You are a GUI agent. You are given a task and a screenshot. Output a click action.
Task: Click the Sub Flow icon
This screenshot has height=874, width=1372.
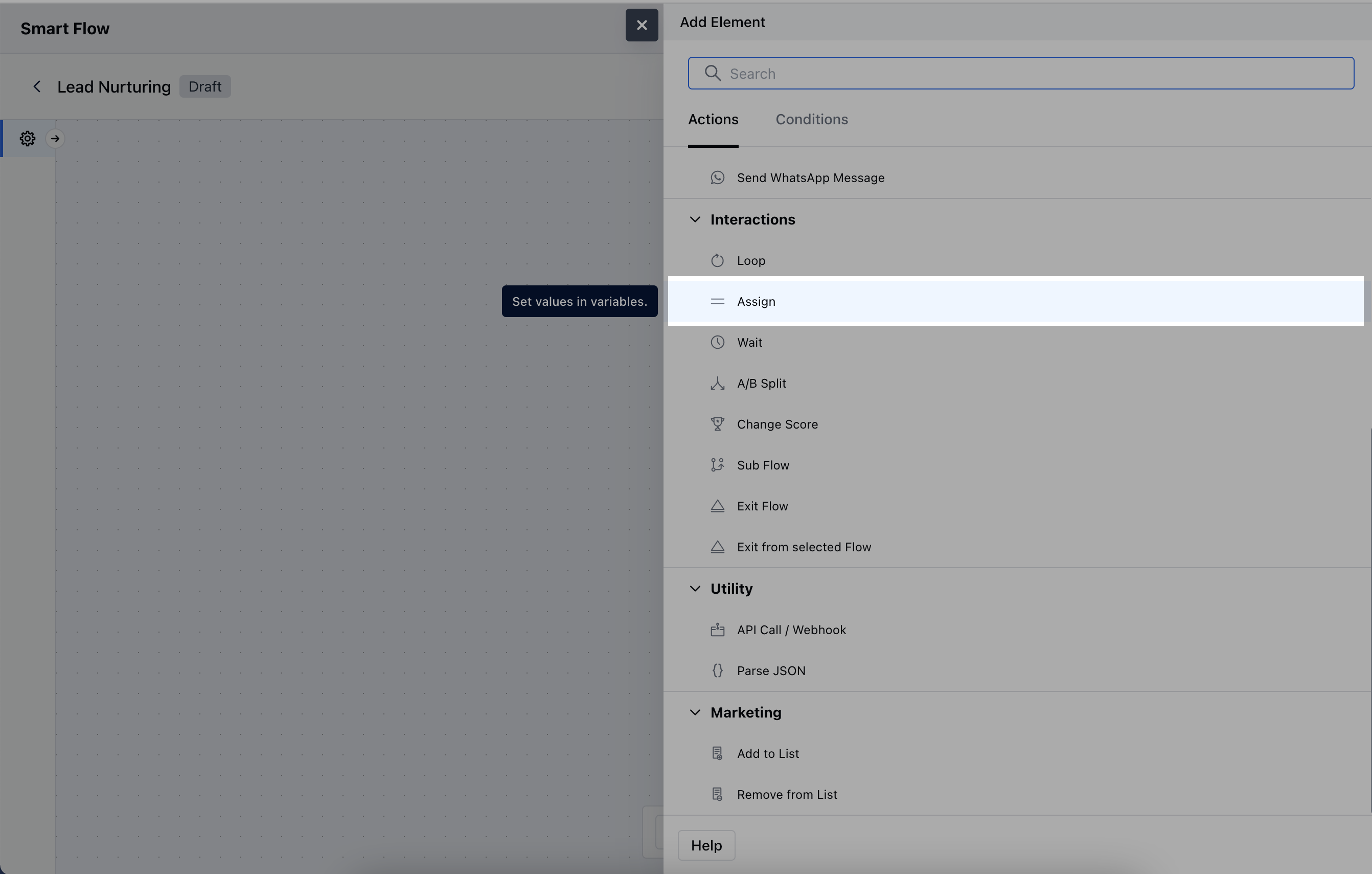(x=717, y=465)
